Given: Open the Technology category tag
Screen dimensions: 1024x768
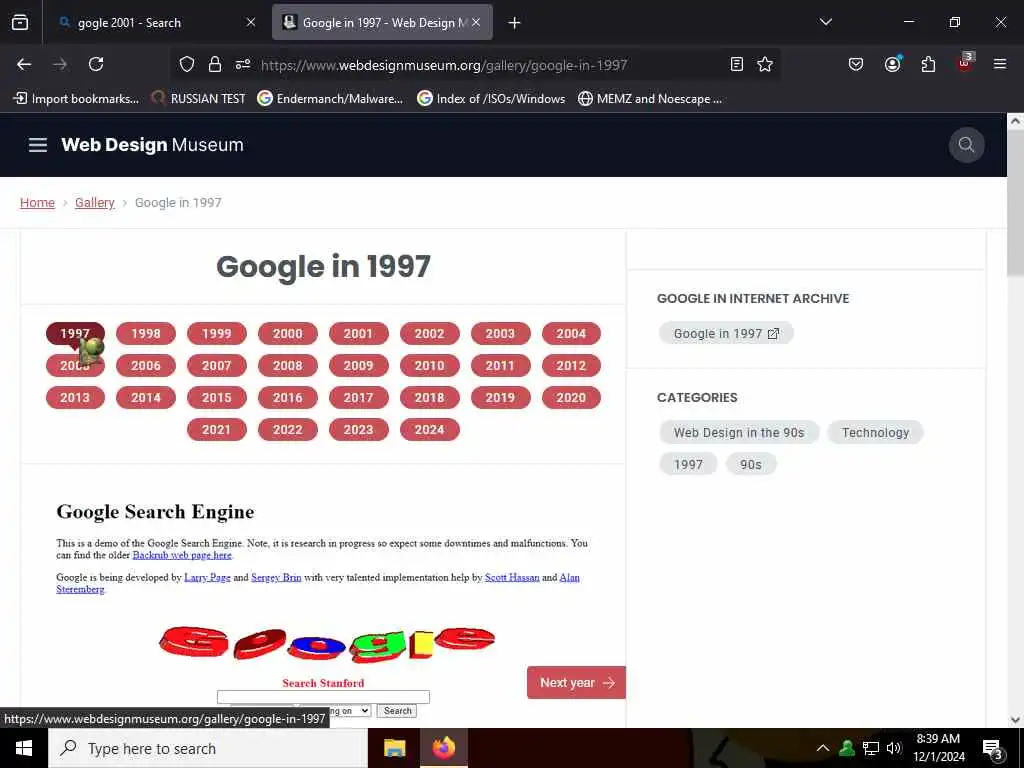Looking at the screenshot, I should pos(875,432).
